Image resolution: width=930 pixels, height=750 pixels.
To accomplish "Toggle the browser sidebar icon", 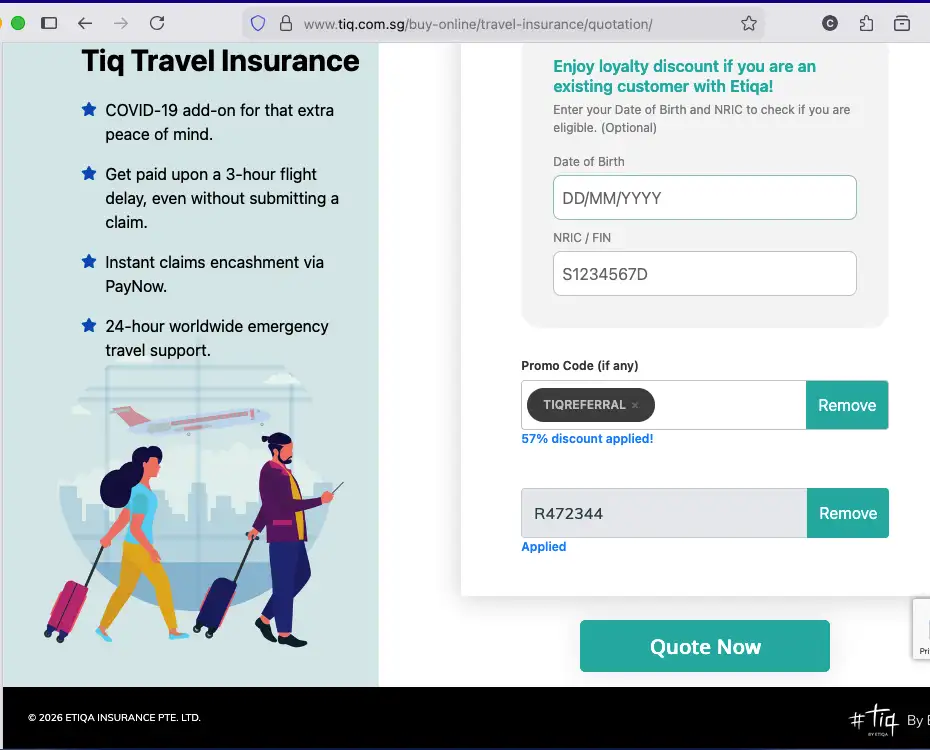I will point(48,22).
